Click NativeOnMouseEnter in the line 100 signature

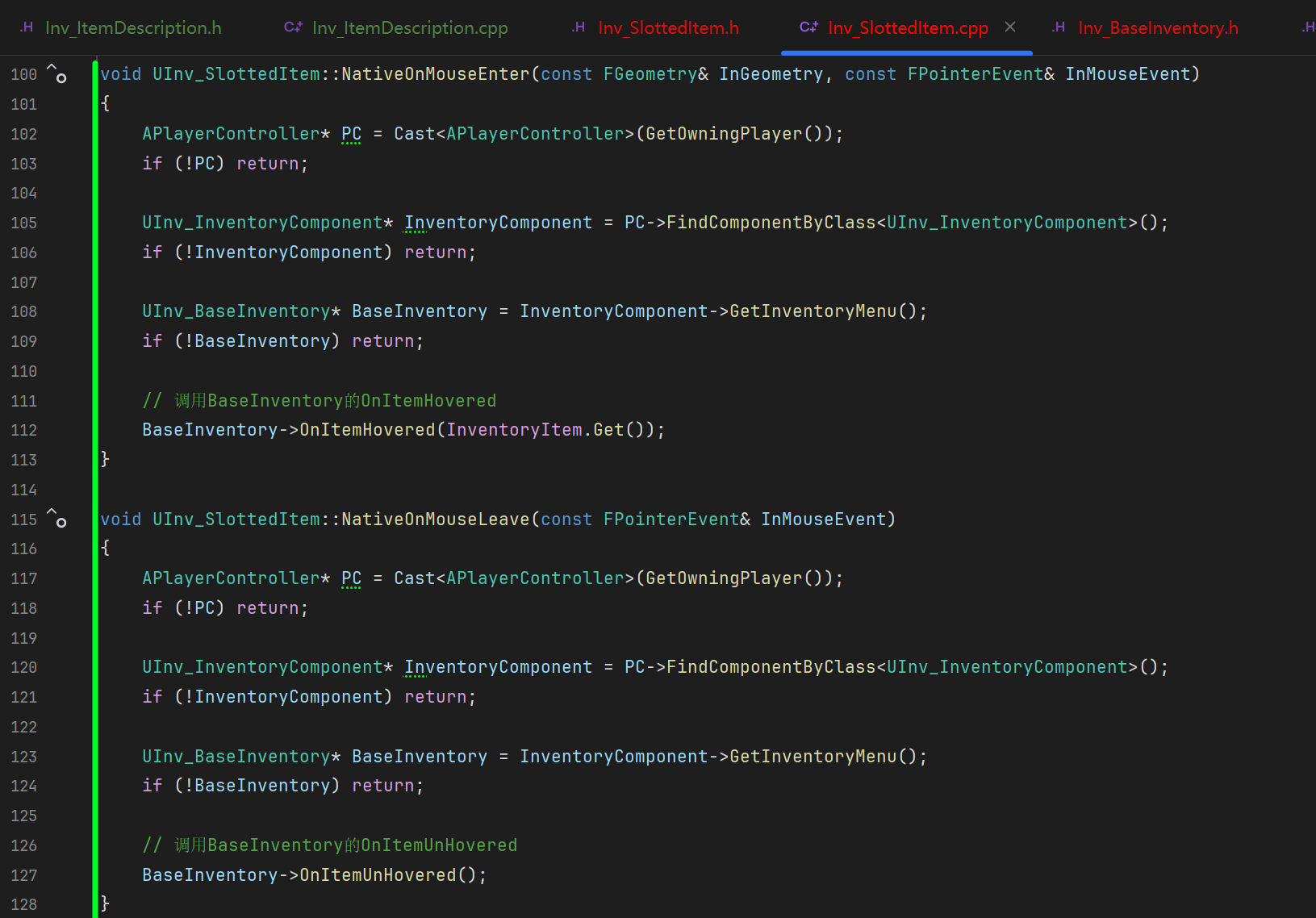tap(436, 74)
